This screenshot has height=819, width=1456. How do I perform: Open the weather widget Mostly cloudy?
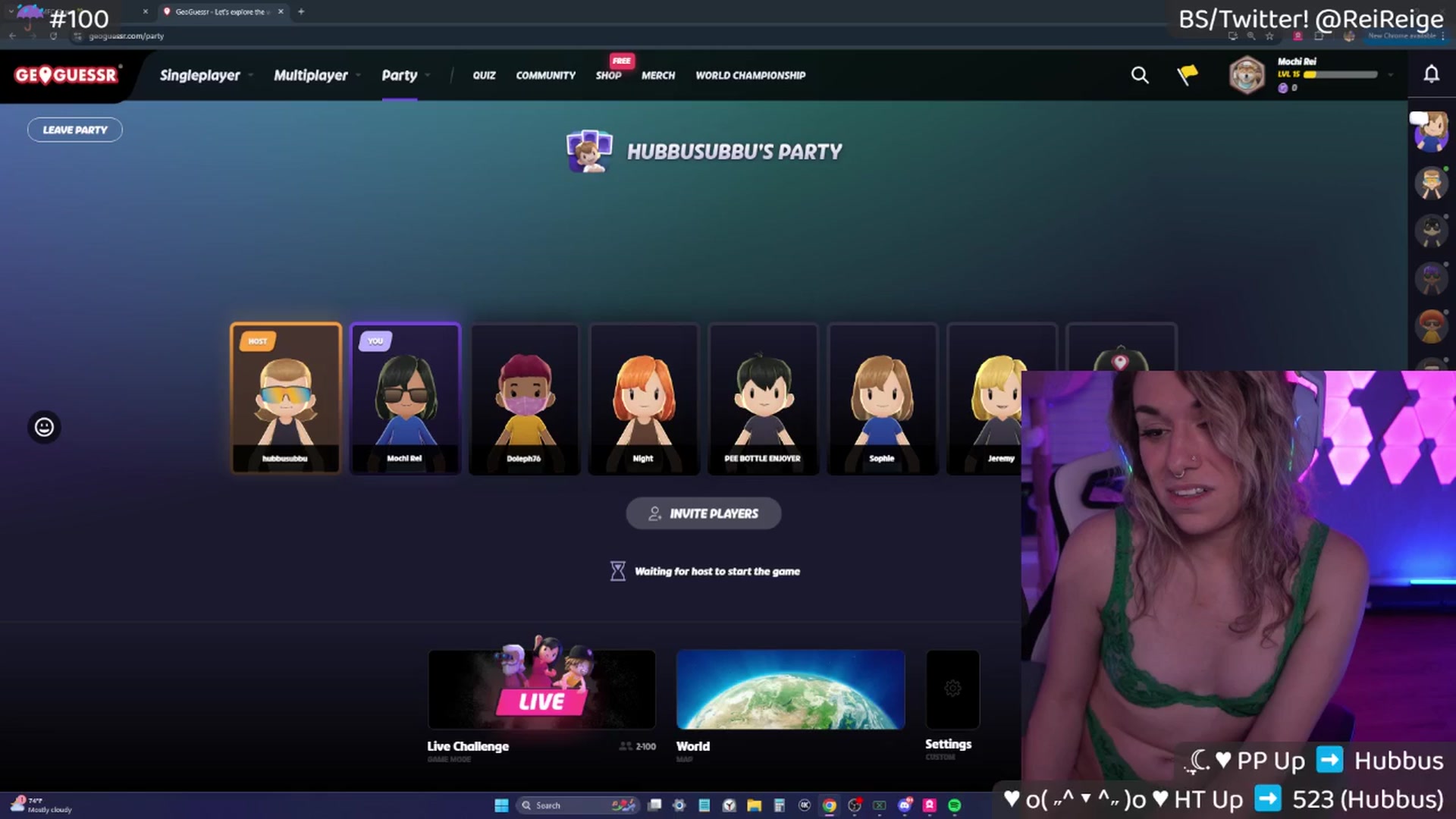42,805
